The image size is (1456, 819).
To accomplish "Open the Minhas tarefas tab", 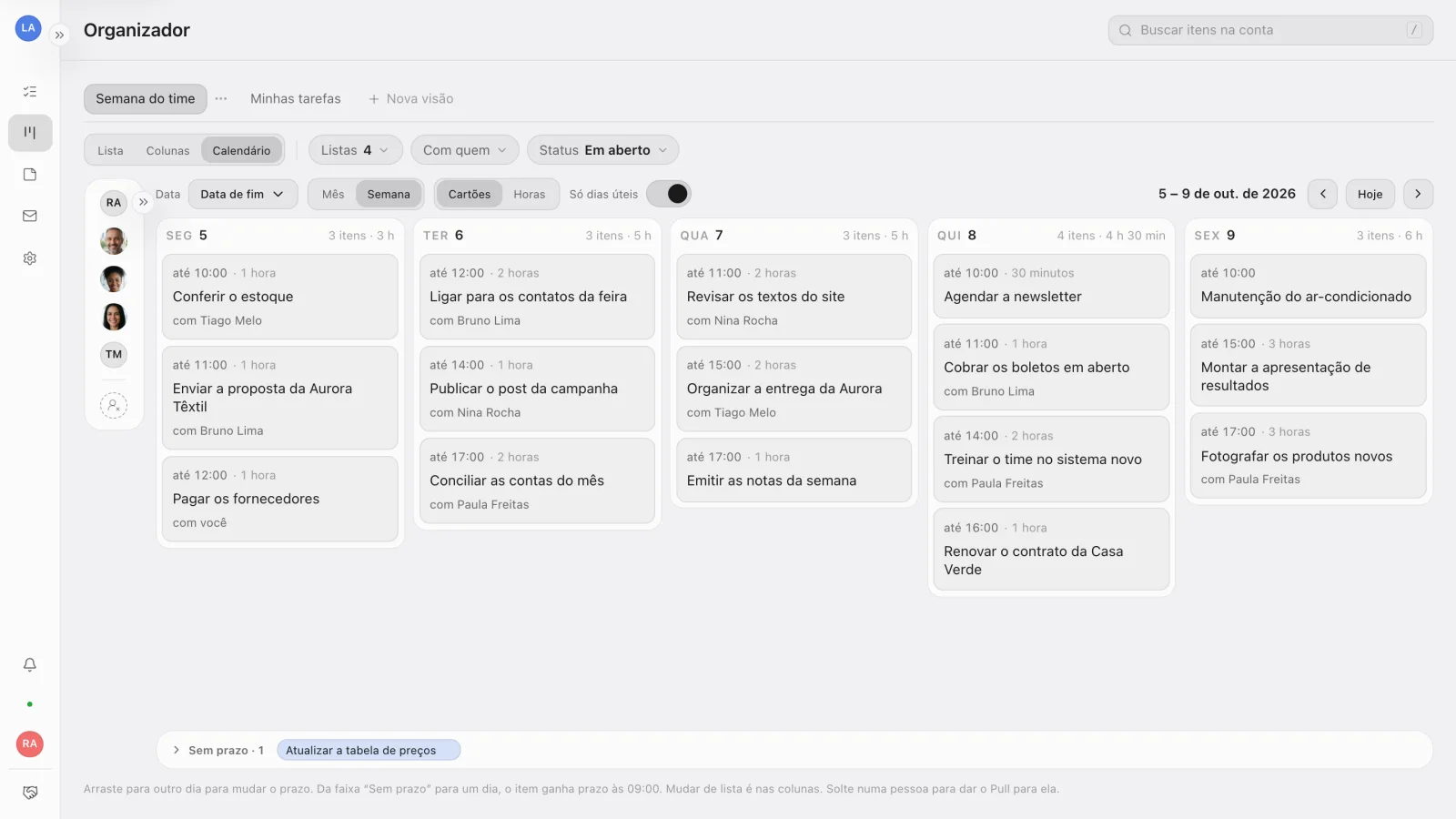I will [x=296, y=98].
